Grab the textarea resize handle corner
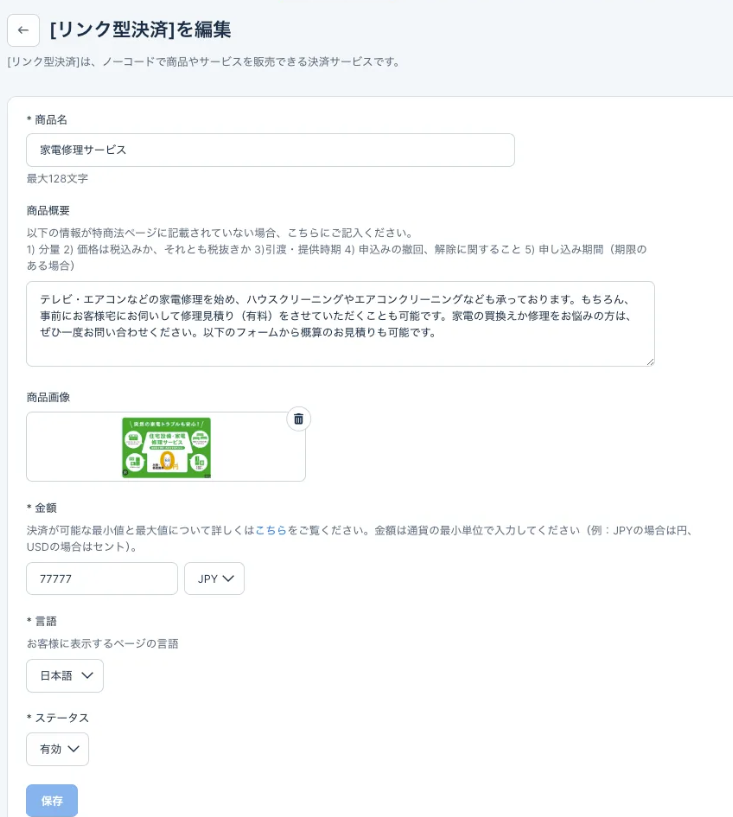This screenshot has width=733, height=817. click(649, 361)
